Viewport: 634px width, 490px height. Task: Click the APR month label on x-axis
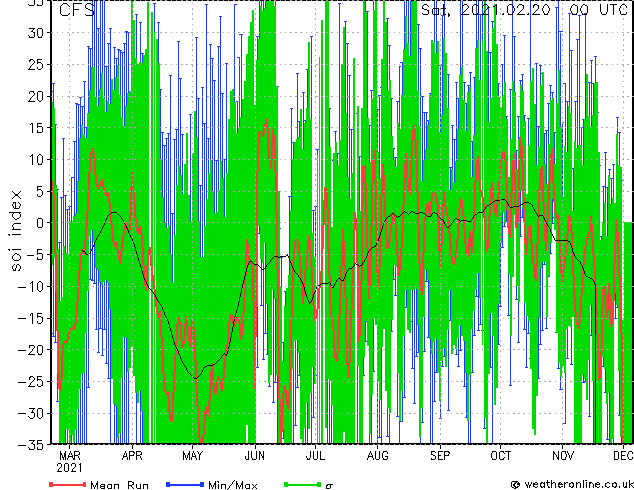pyautogui.click(x=132, y=456)
